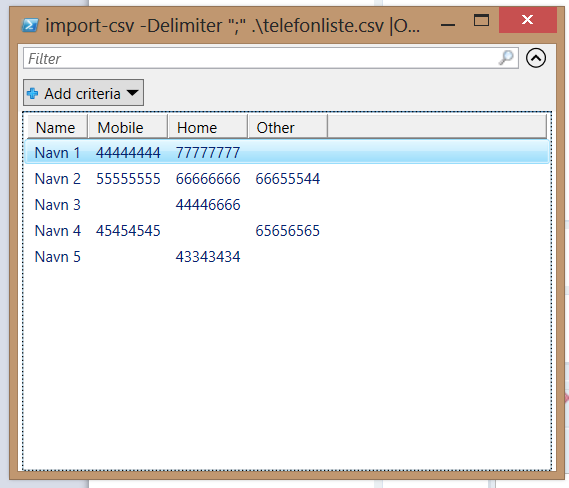This screenshot has height=488, width=569.
Task: Select the Navn 1 row
Action: [287, 152]
